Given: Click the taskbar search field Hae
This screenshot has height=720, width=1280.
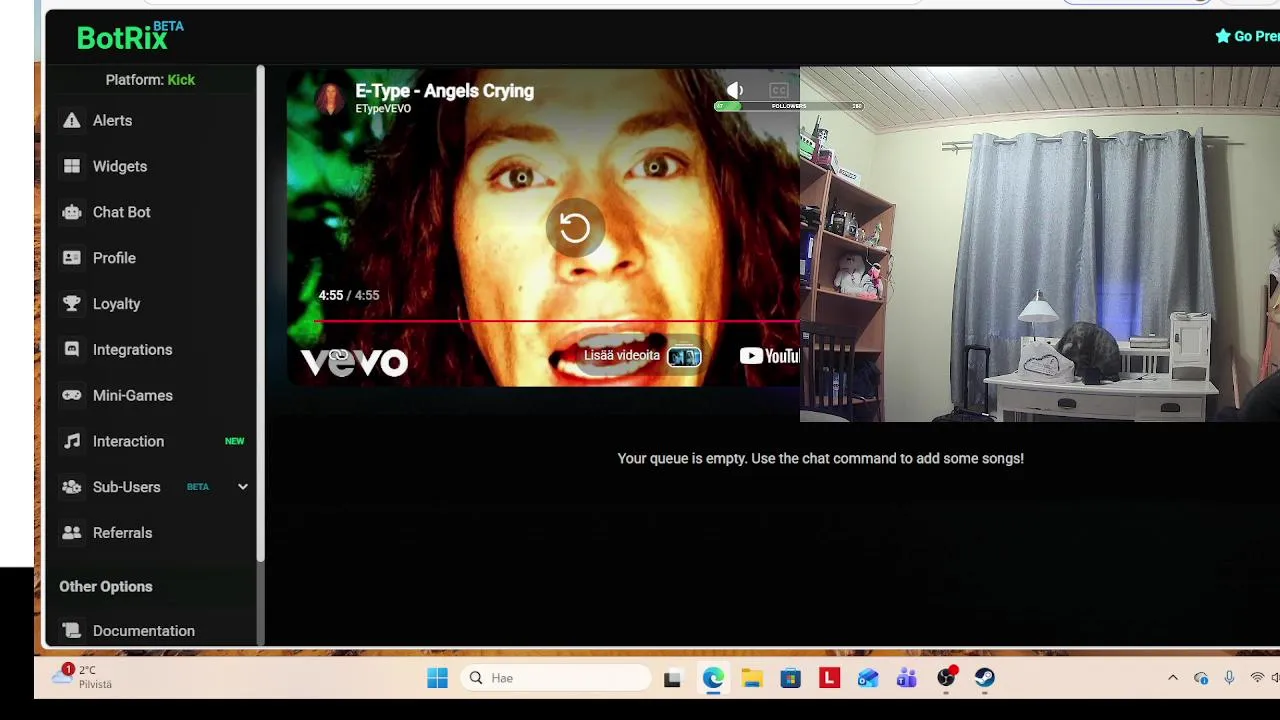Looking at the screenshot, I should pyautogui.click(x=557, y=678).
